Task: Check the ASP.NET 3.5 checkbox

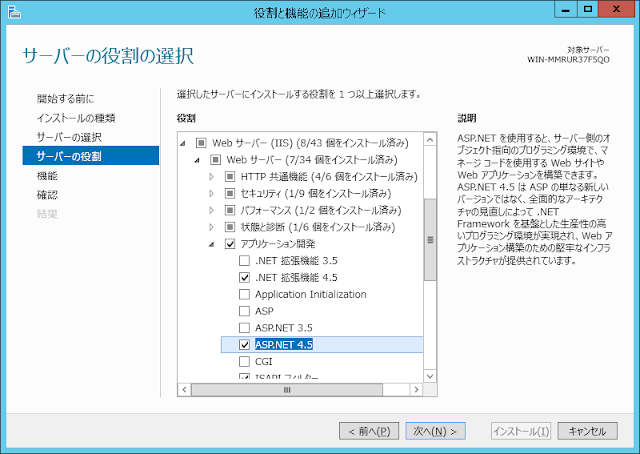Action: coord(244,327)
